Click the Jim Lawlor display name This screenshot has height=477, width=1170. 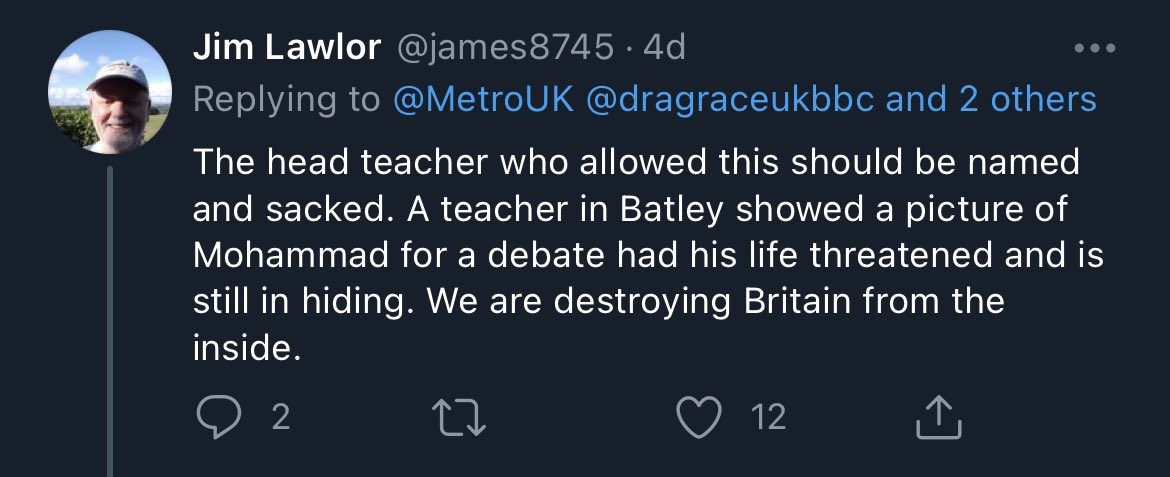pos(286,48)
